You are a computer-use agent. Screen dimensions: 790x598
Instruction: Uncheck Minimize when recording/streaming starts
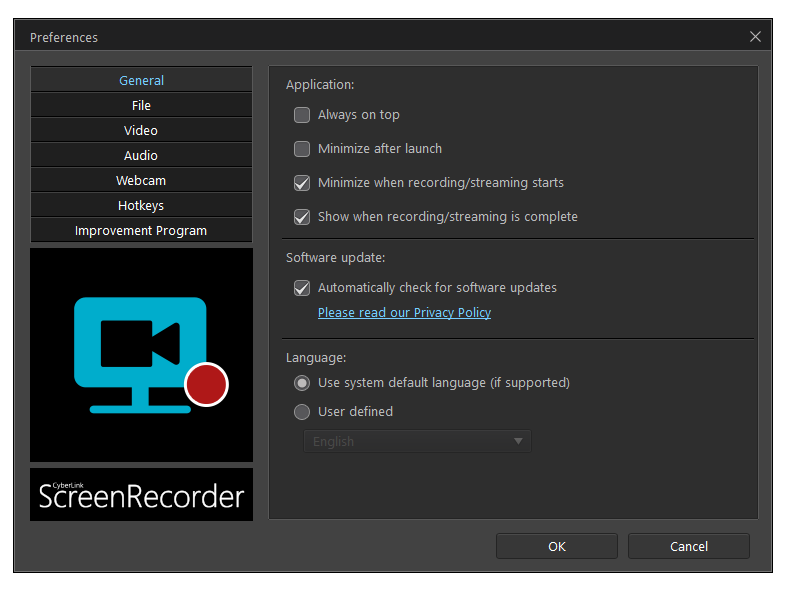tap(302, 183)
